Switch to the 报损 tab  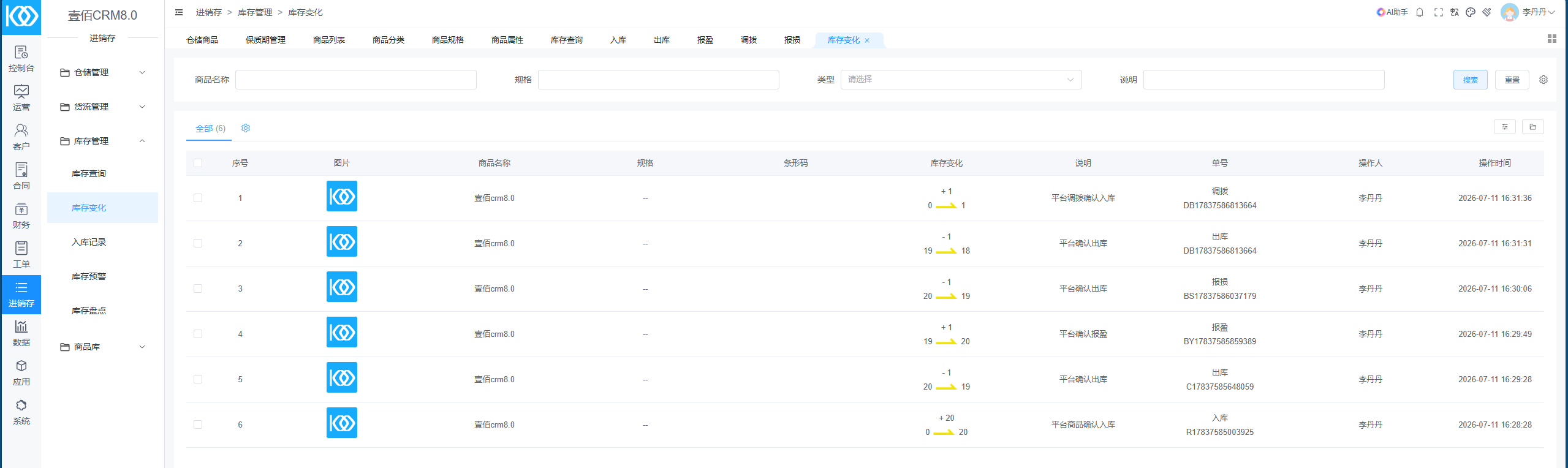[792, 40]
